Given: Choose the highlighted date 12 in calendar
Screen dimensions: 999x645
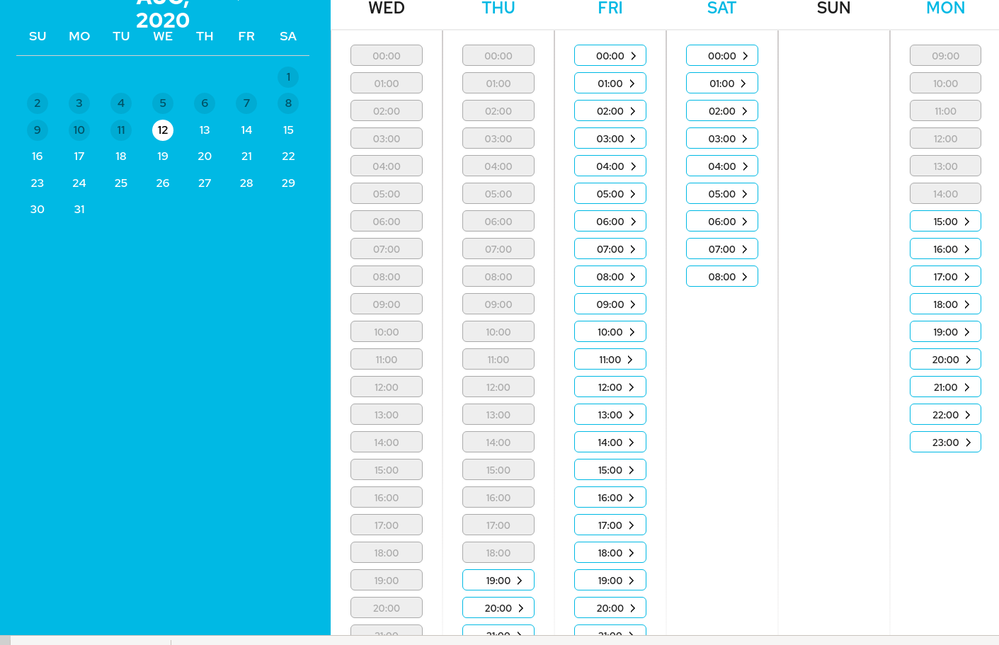Looking at the screenshot, I should pyautogui.click(x=162, y=130).
